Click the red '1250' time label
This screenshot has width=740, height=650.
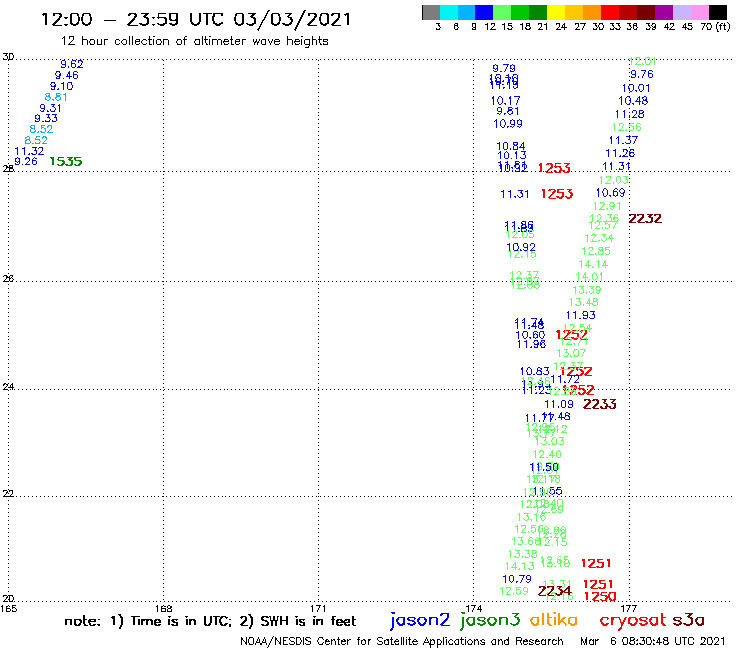point(600,597)
